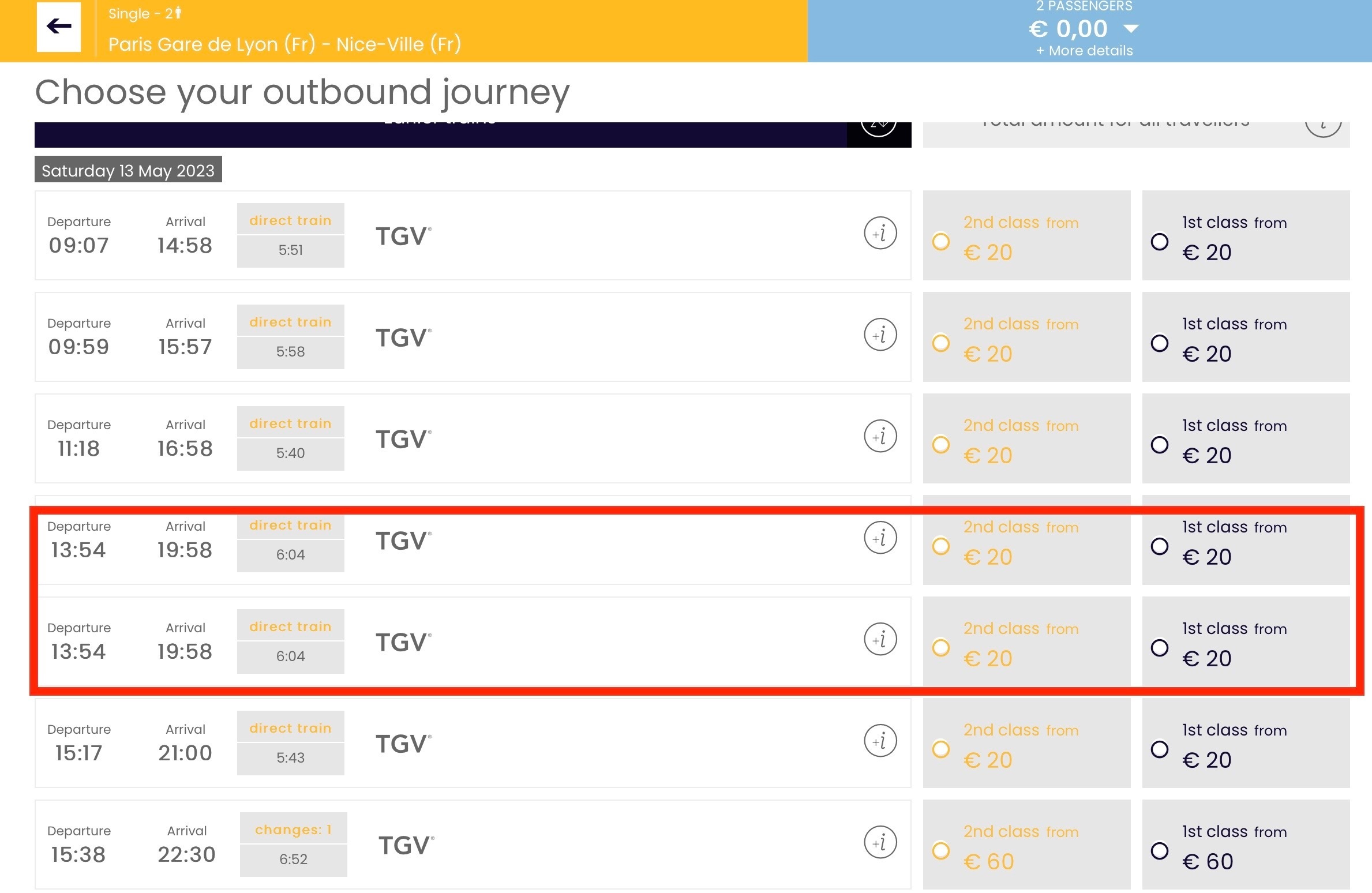Open info for the 09:07 train
Viewport: 1372px width, 893px height.
pos(880,234)
